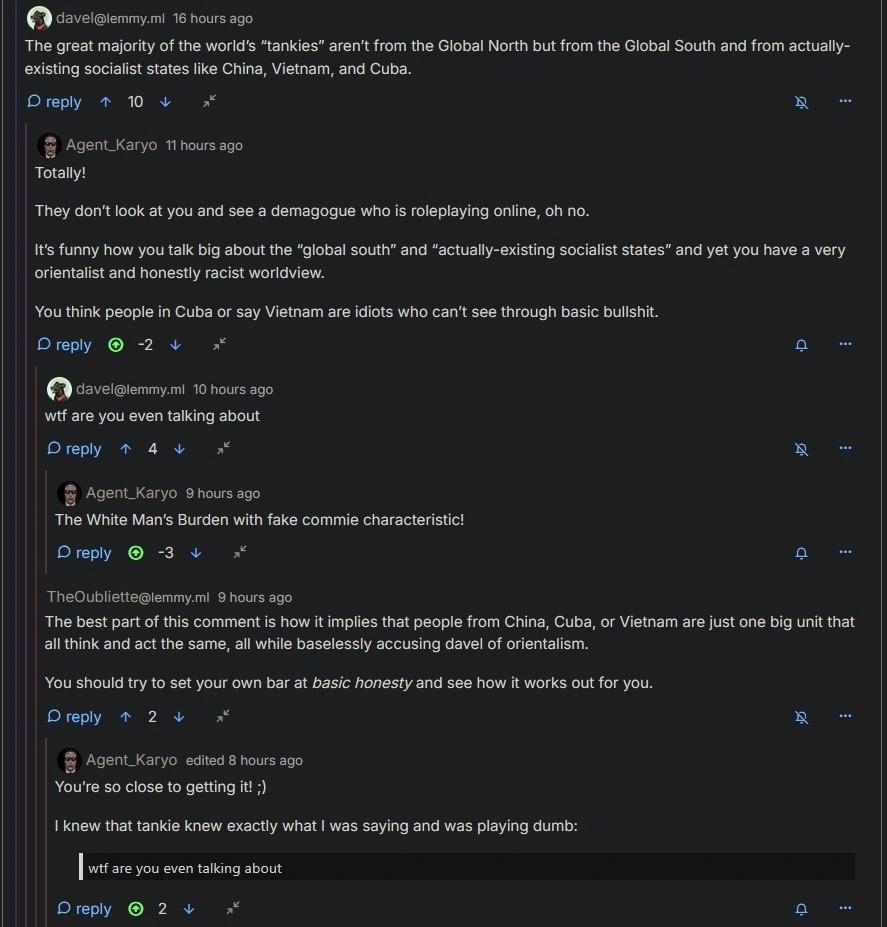The height and width of the screenshot is (927, 887).
Task: Open more options for davel's top comment
Action: pos(845,101)
